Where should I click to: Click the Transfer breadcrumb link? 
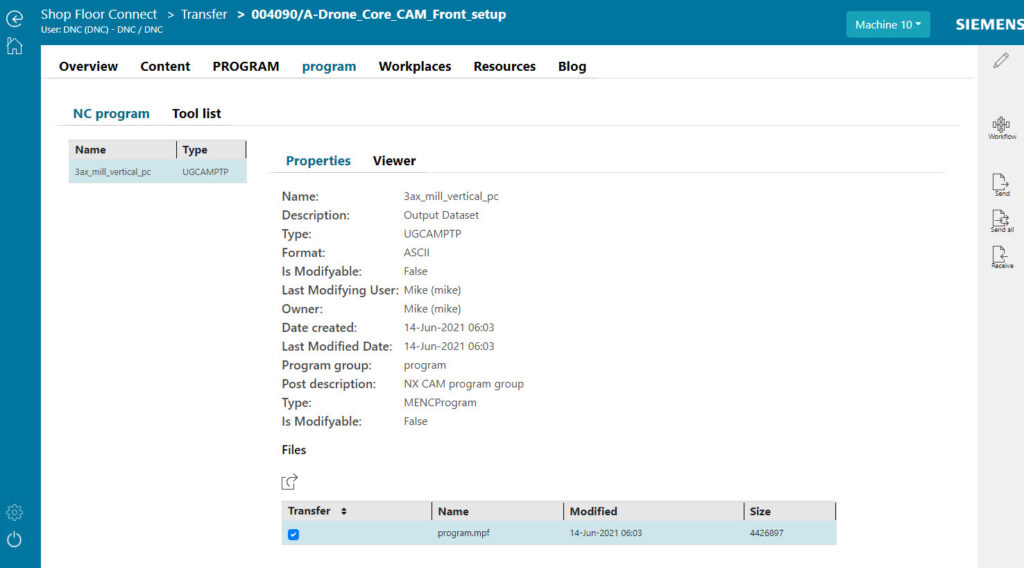coord(204,14)
